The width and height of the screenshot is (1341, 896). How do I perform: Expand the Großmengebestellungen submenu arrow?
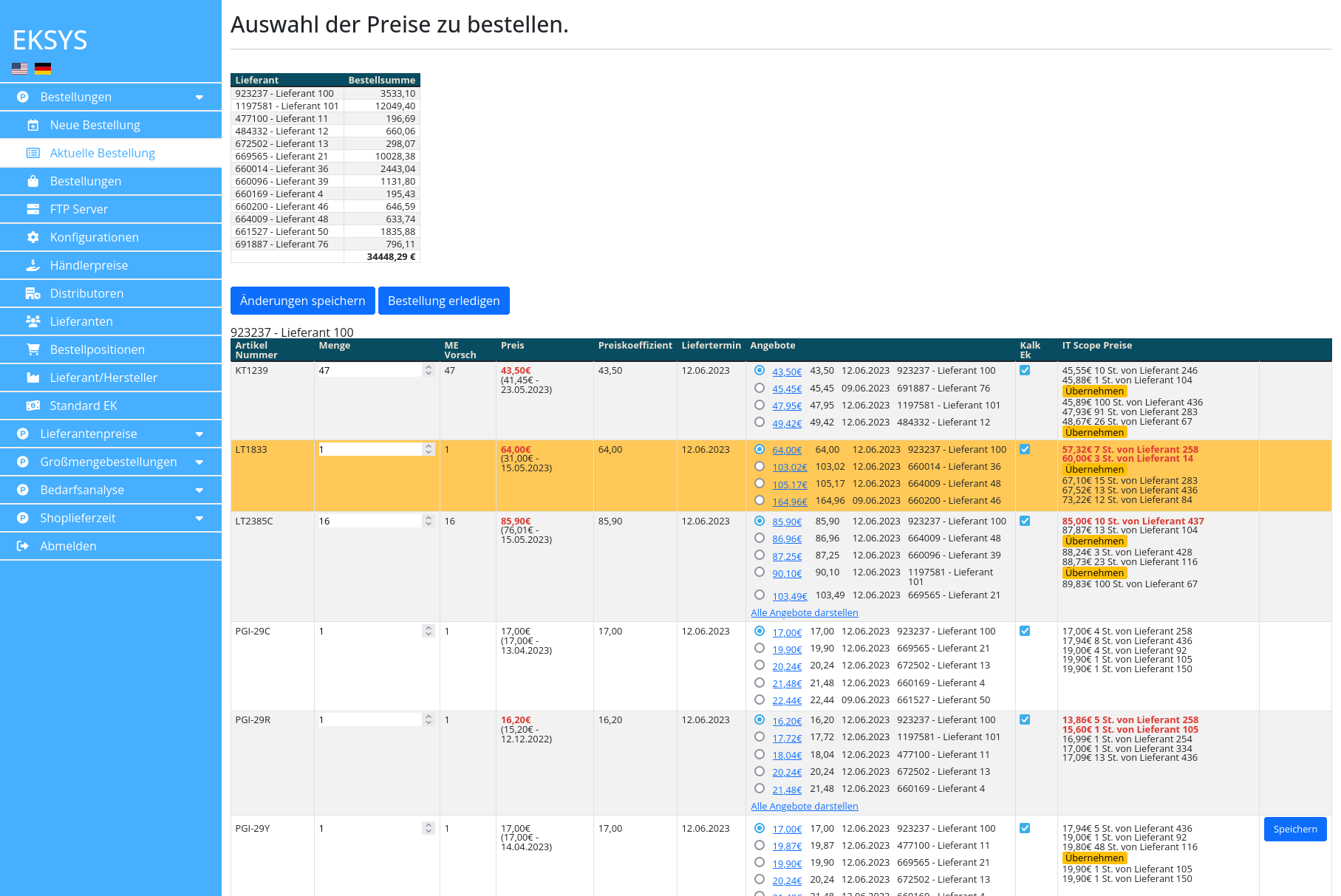[x=199, y=462]
